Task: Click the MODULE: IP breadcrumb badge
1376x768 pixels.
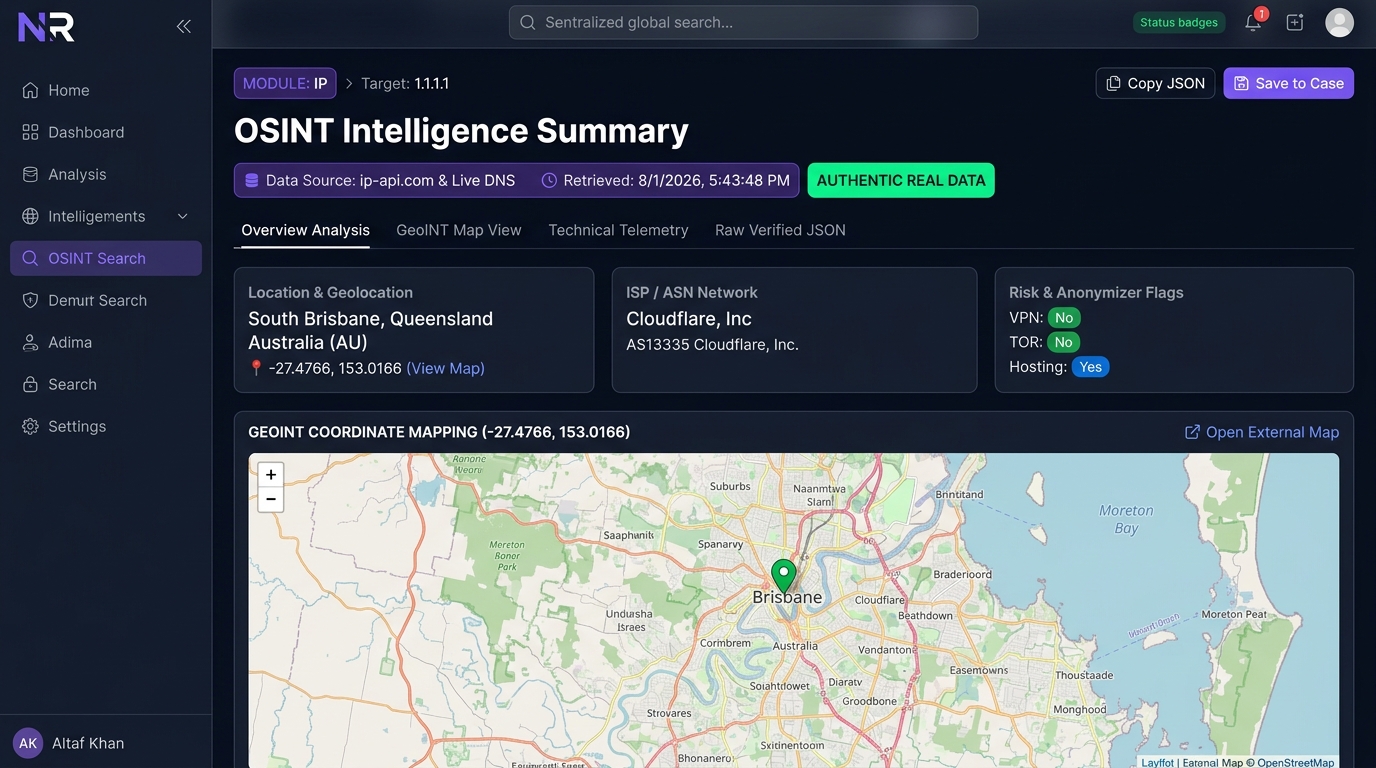Action: click(x=285, y=83)
